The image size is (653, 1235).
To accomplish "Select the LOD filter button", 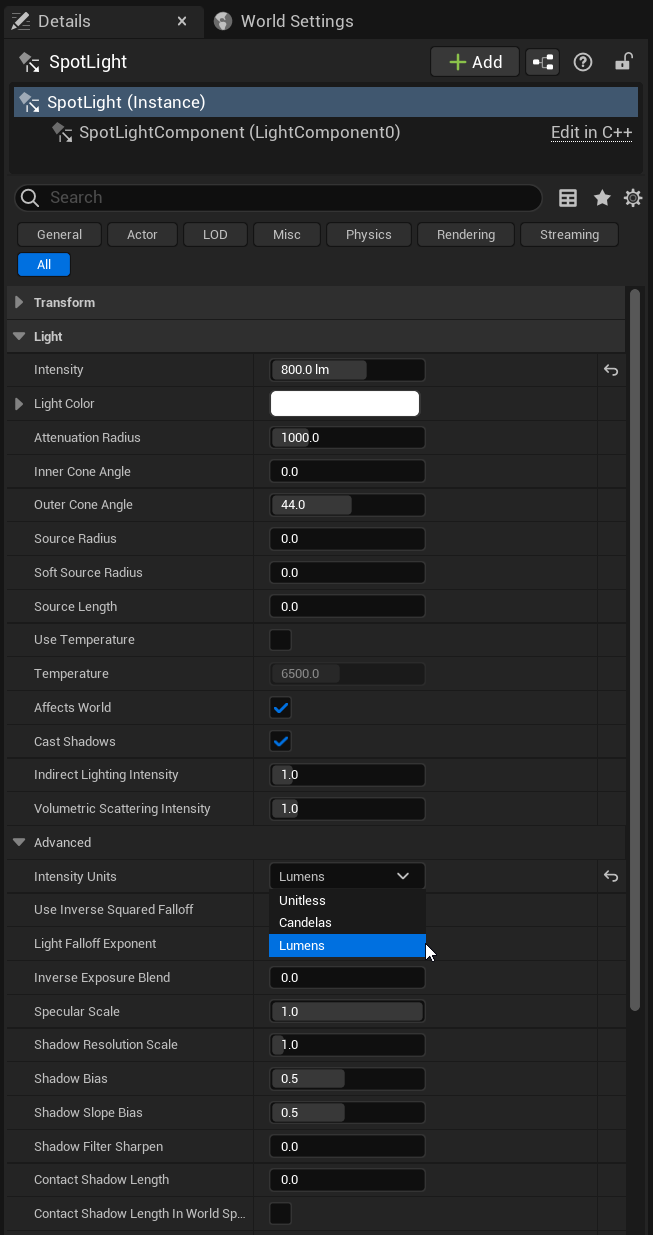I will coord(215,235).
